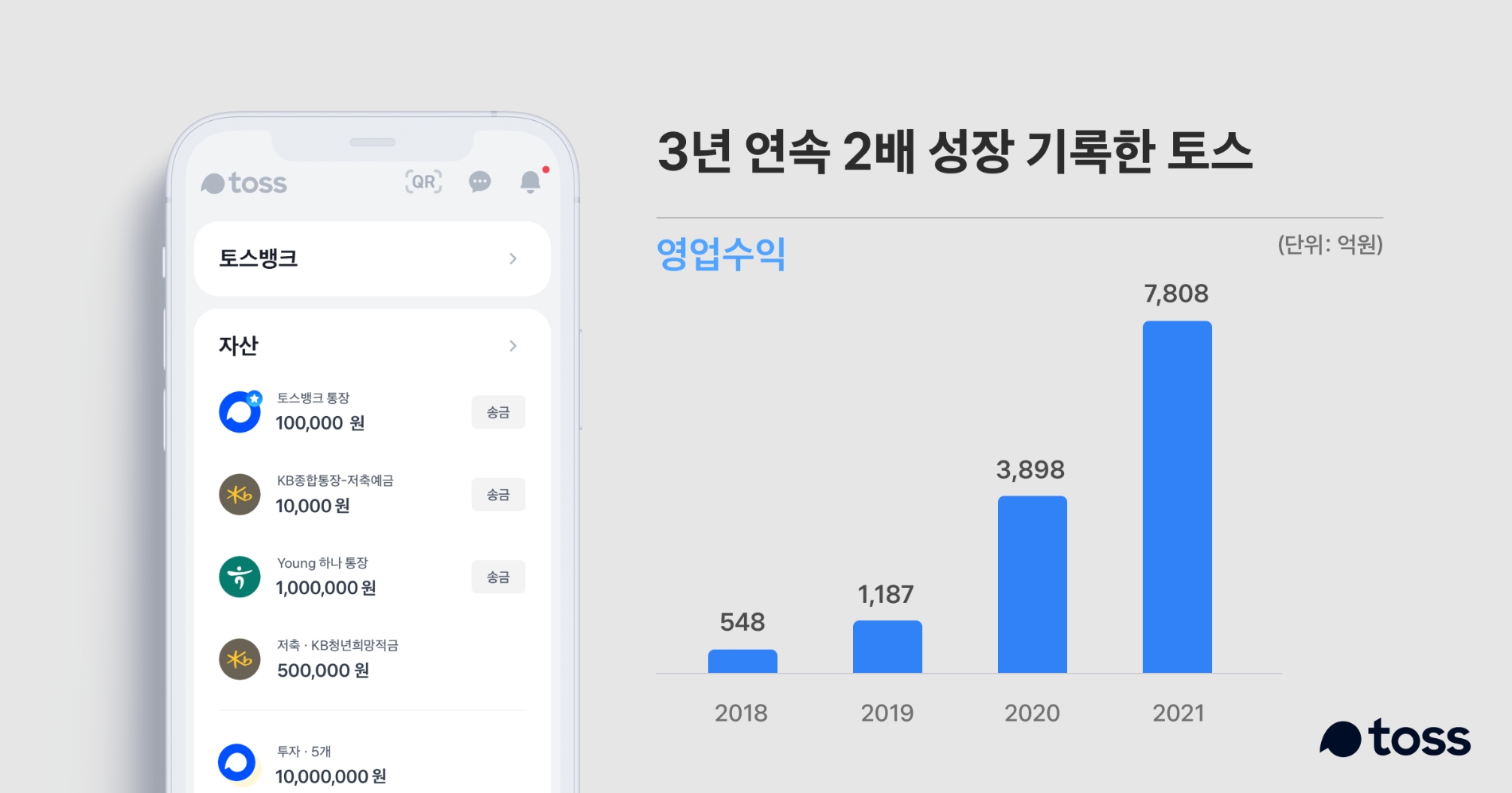Click 송금 beside Young 하나 통장

tap(498, 577)
